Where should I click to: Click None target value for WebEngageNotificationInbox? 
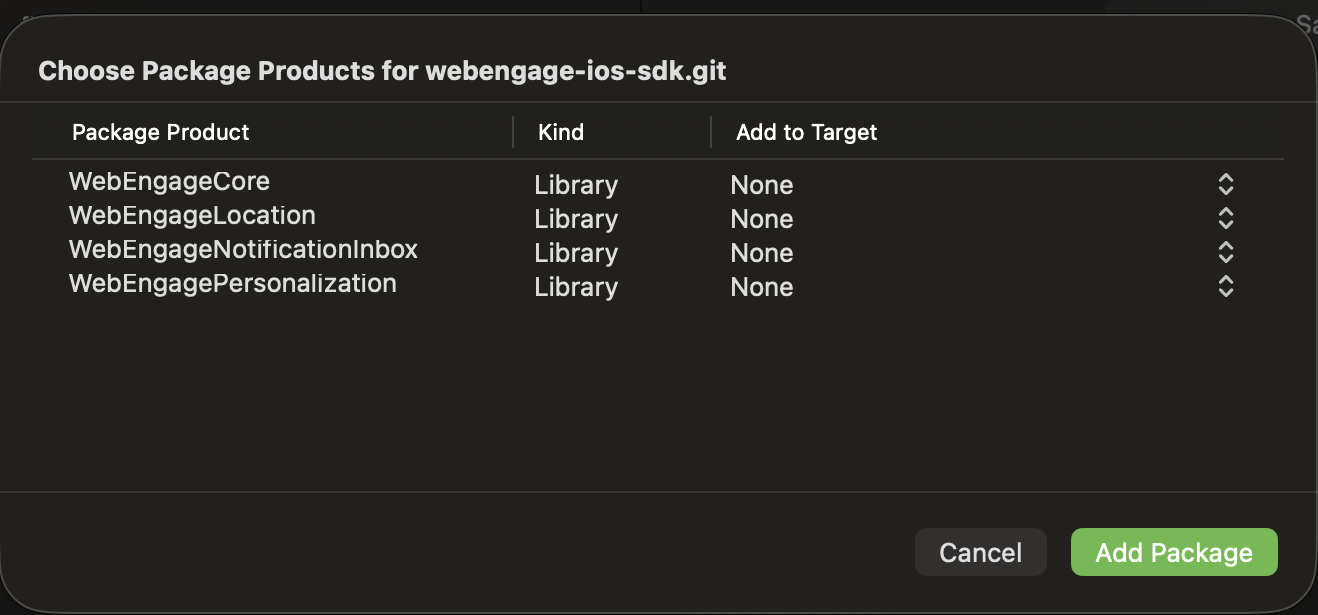pos(761,254)
